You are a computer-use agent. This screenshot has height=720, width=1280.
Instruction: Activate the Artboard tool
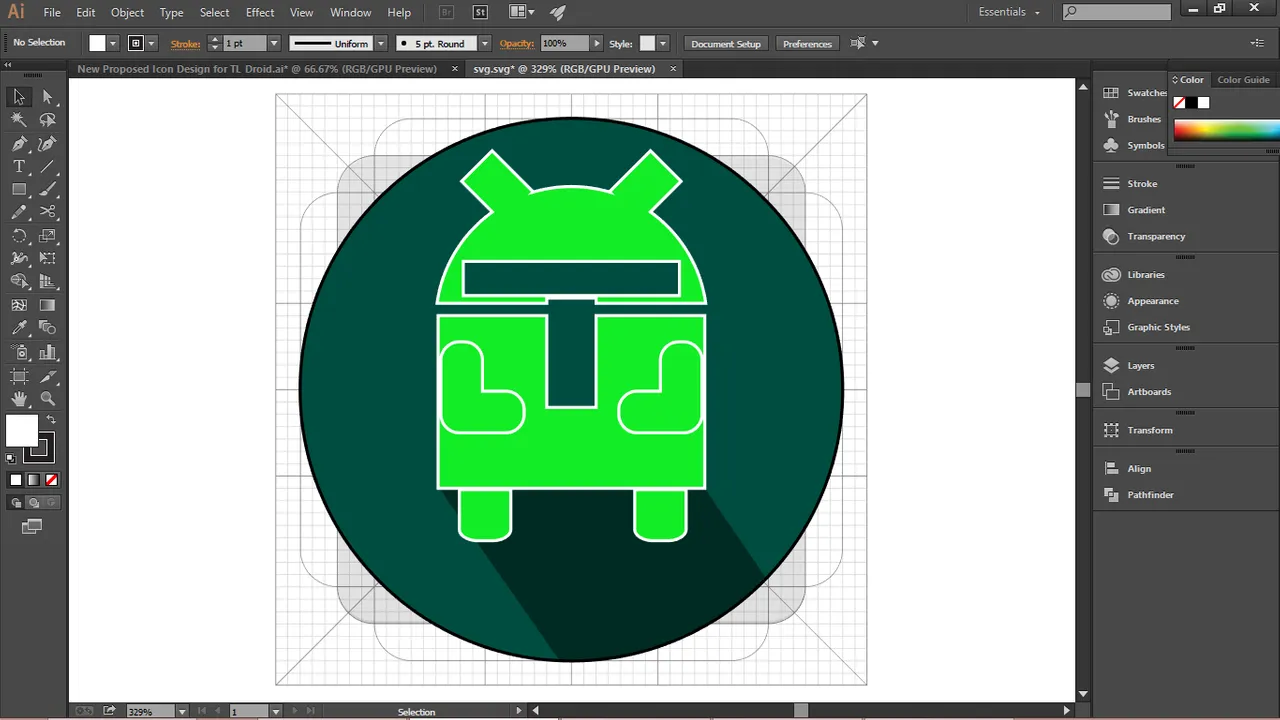click(19, 376)
